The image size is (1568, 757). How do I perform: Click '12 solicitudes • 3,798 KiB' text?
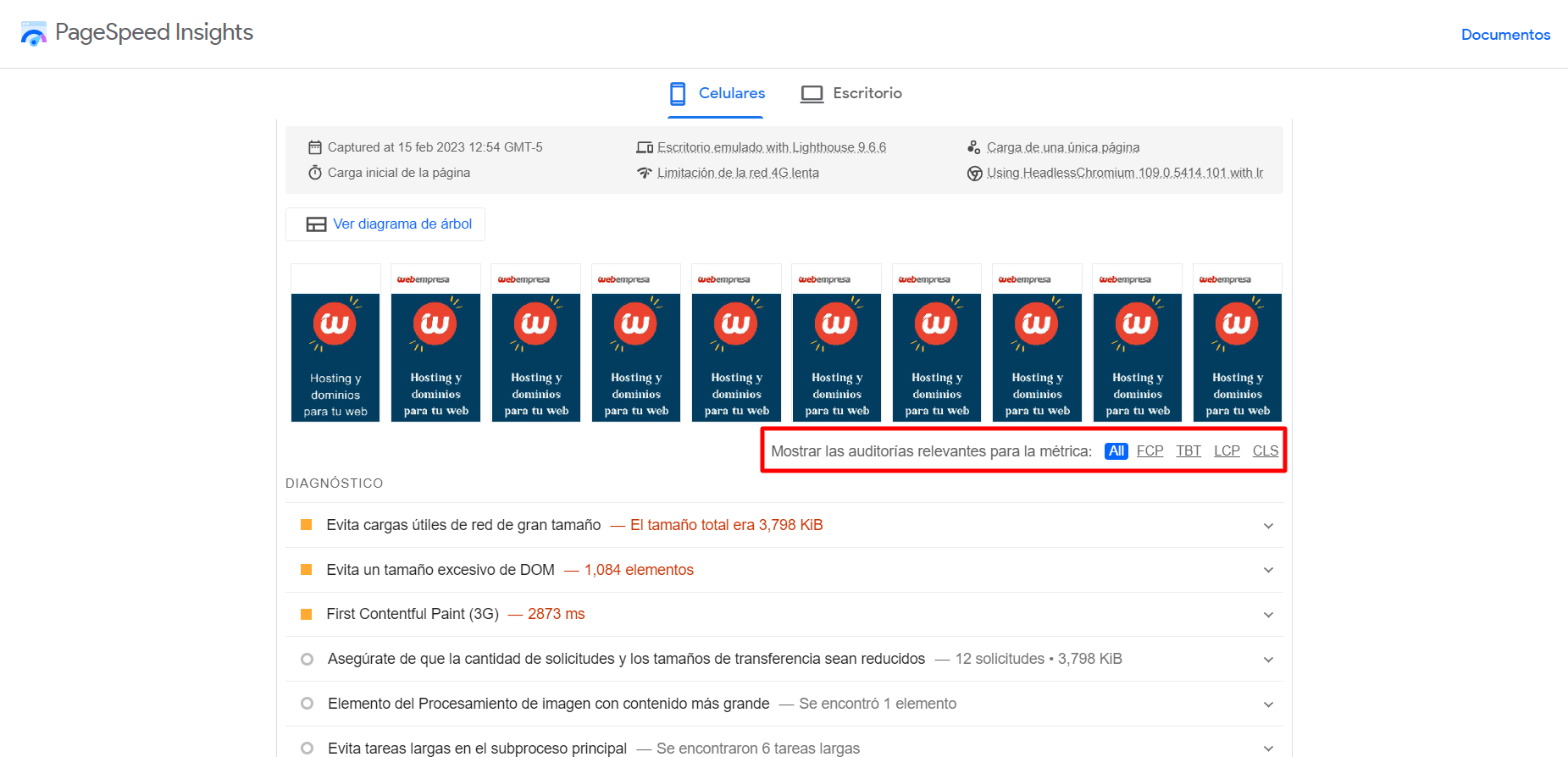[1039, 659]
